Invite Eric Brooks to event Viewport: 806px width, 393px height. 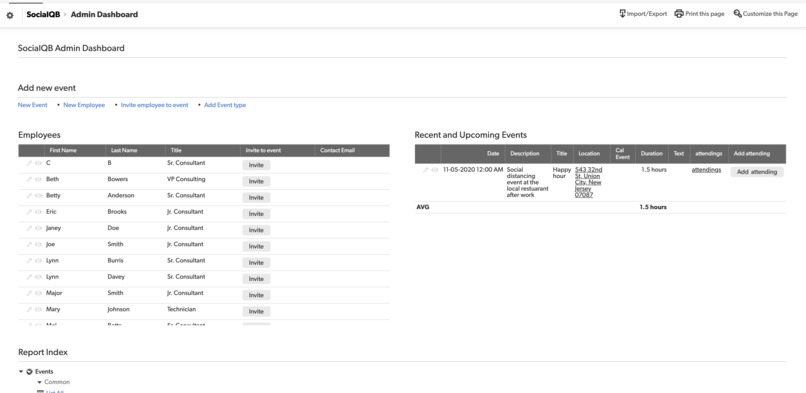tap(256, 214)
